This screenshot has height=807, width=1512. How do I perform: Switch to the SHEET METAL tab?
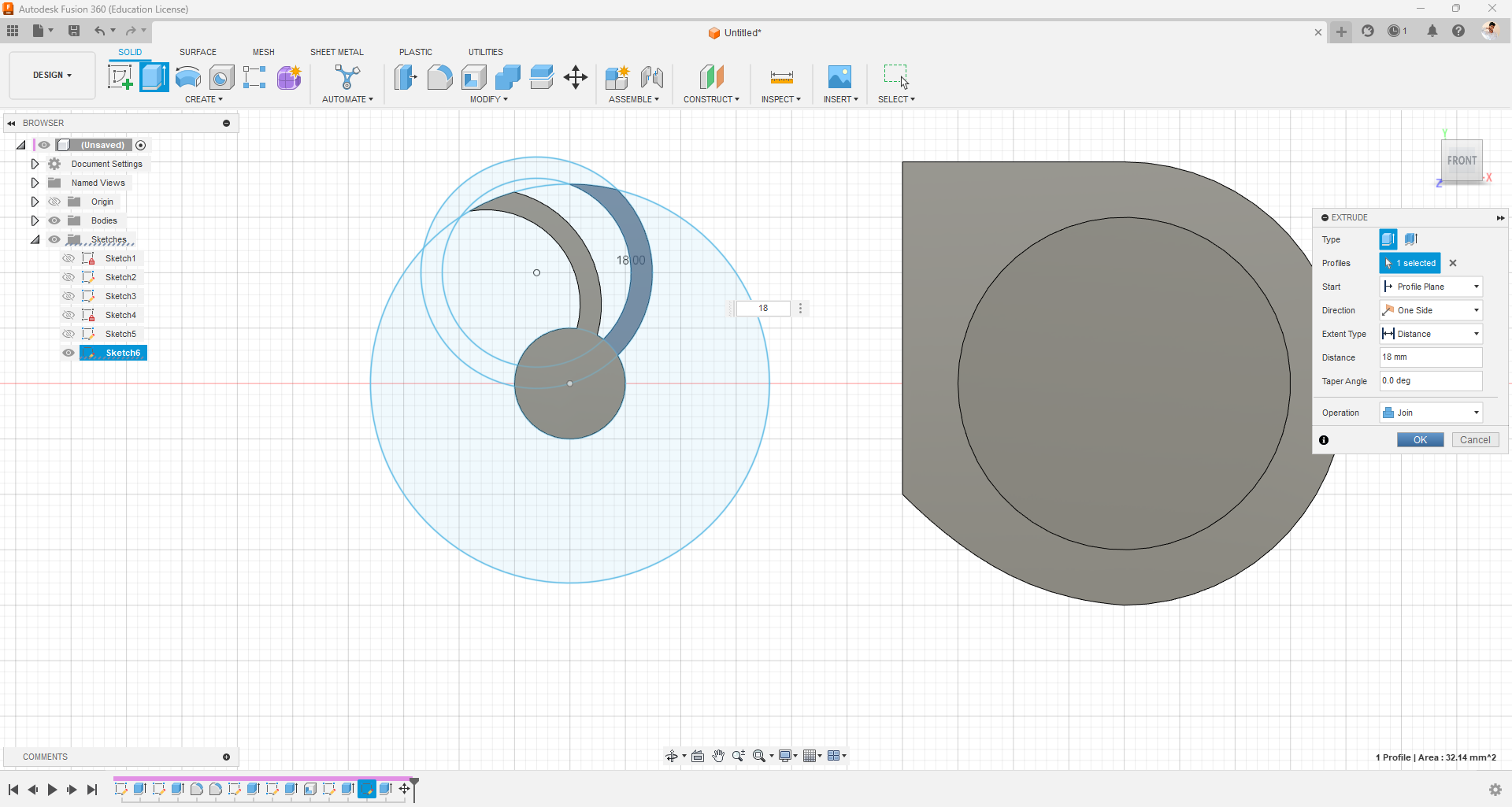pos(336,52)
